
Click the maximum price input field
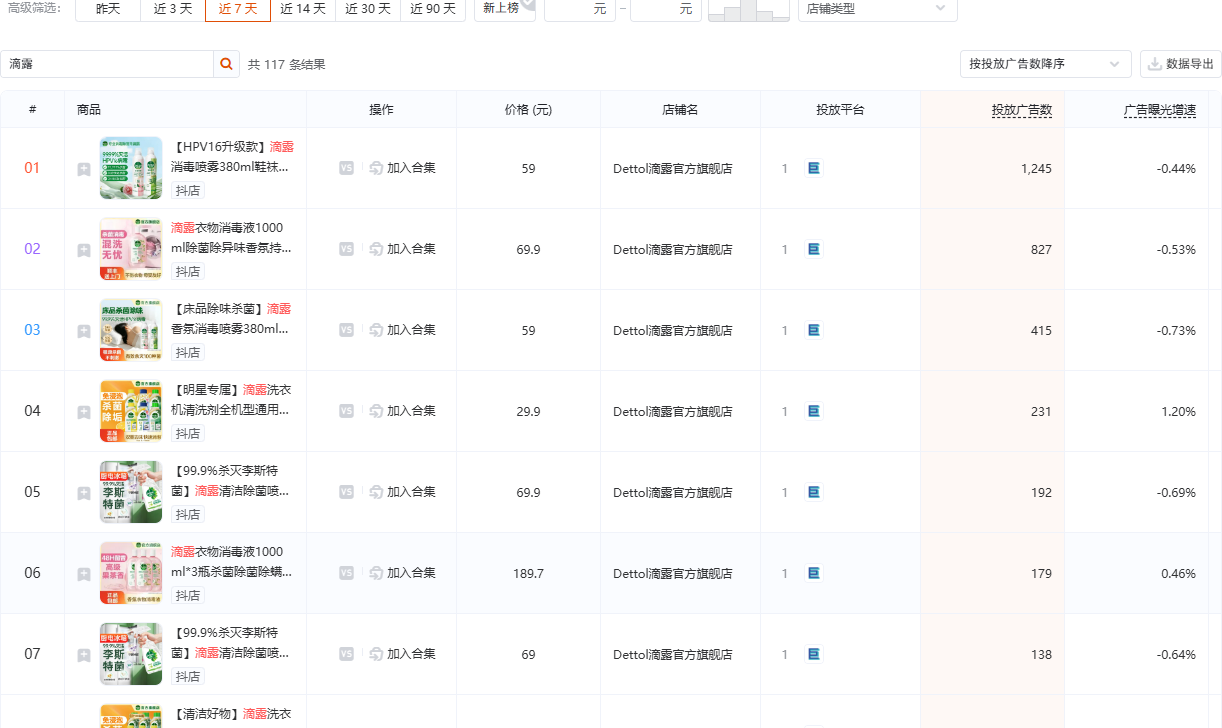pyautogui.click(x=666, y=9)
